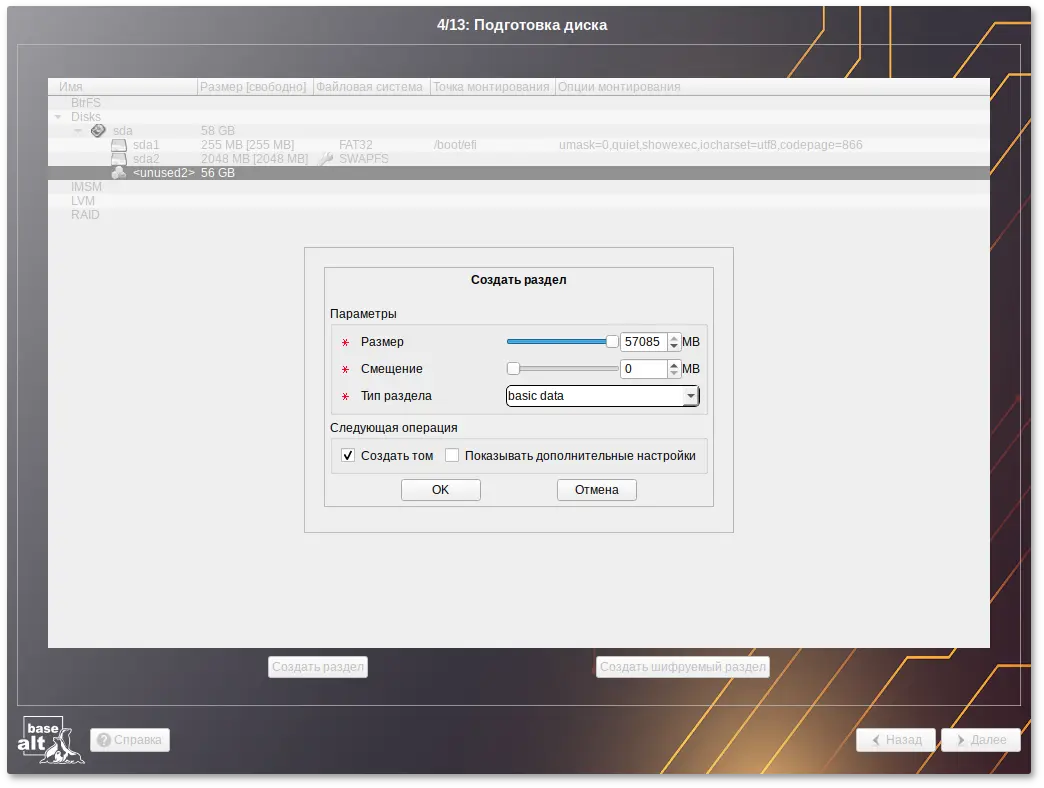This screenshot has width=1044, height=788.
Task: Click OK to confirm partition creation
Action: [440, 490]
